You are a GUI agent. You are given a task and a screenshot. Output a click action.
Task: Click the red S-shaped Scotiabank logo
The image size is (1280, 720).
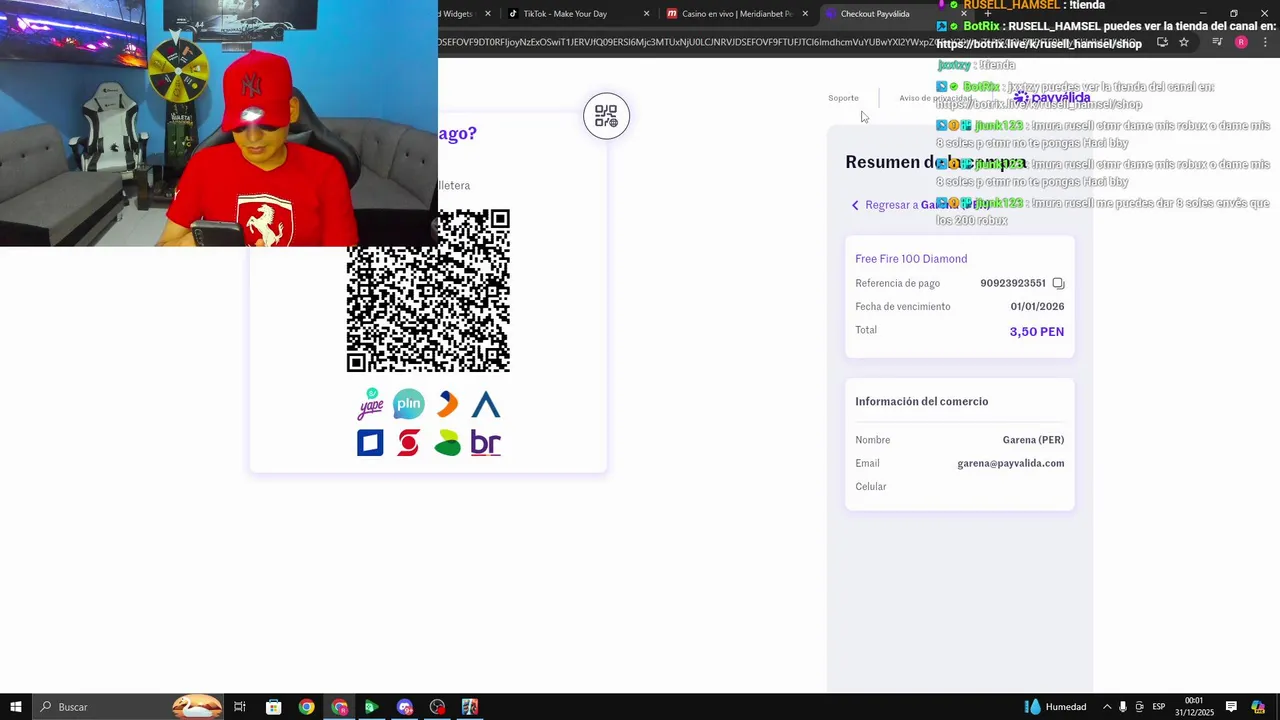point(408,442)
